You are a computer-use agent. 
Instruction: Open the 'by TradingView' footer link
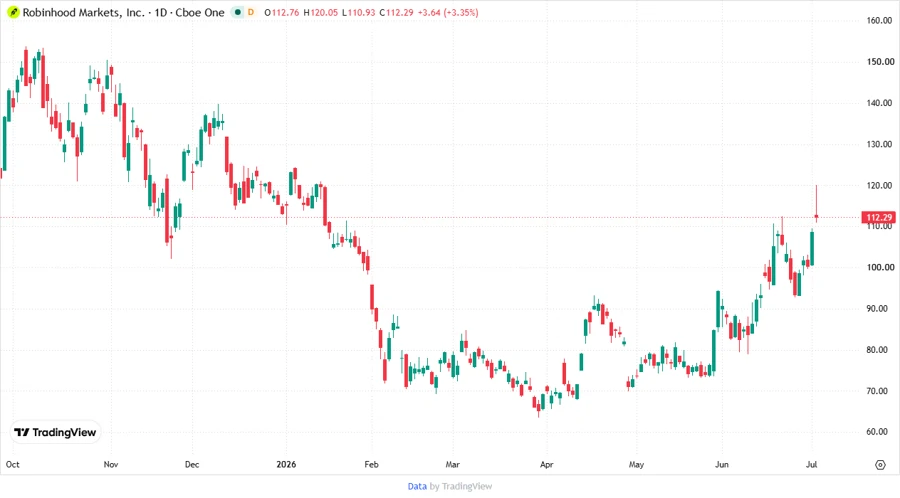coord(461,487)
